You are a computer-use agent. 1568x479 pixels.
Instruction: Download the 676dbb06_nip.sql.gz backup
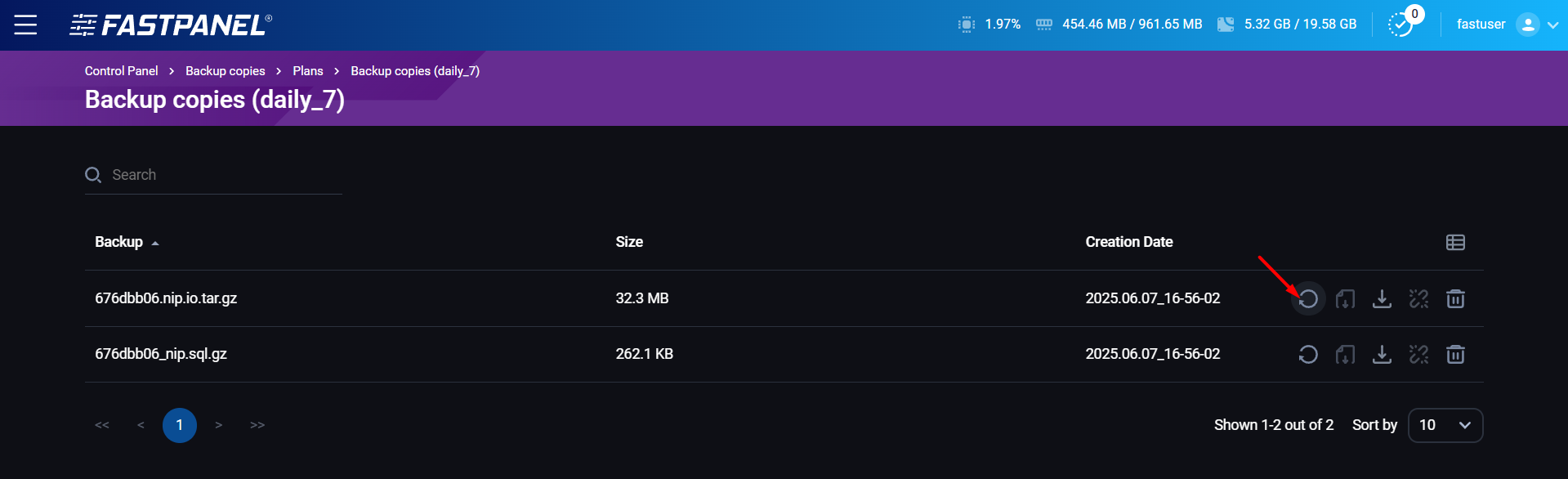tap(1382, 355)
